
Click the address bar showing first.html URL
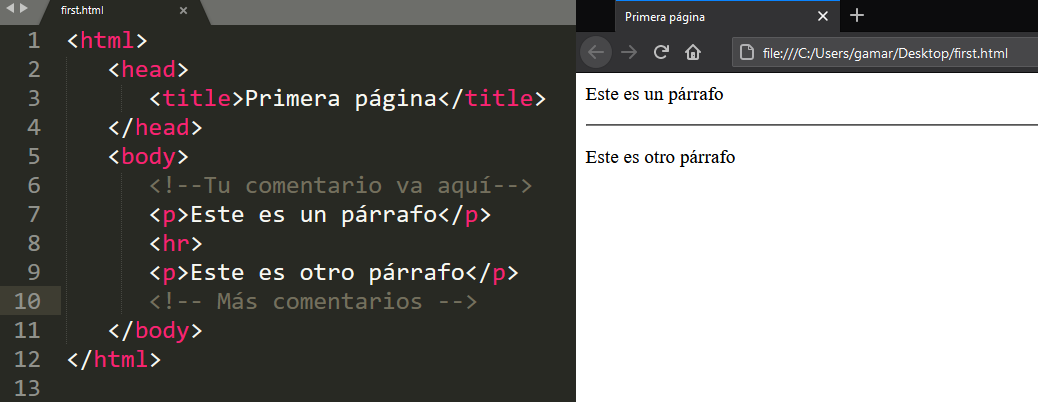885,53
